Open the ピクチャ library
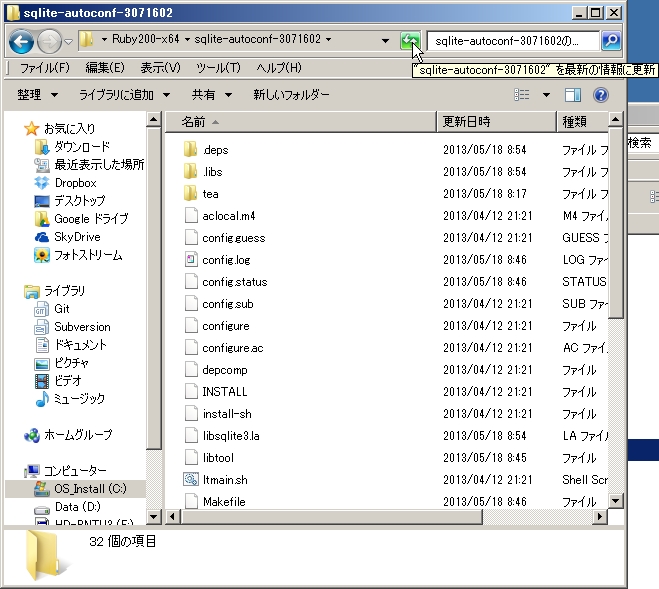The image size is (659, 589). pos(61,363)
